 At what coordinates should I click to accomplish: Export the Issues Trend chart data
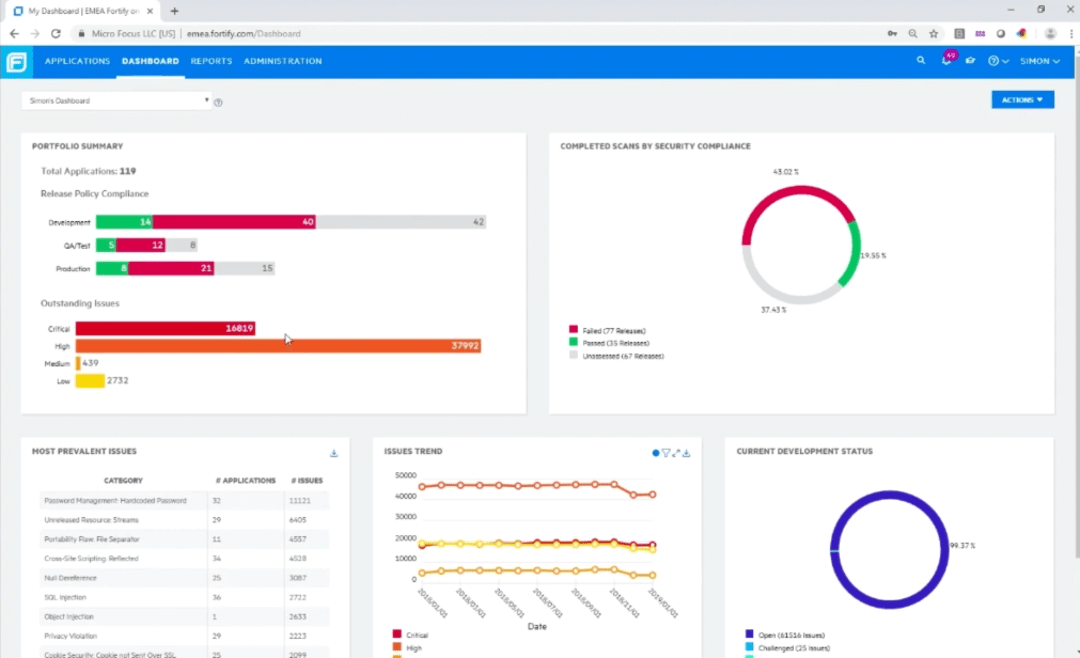687,453
